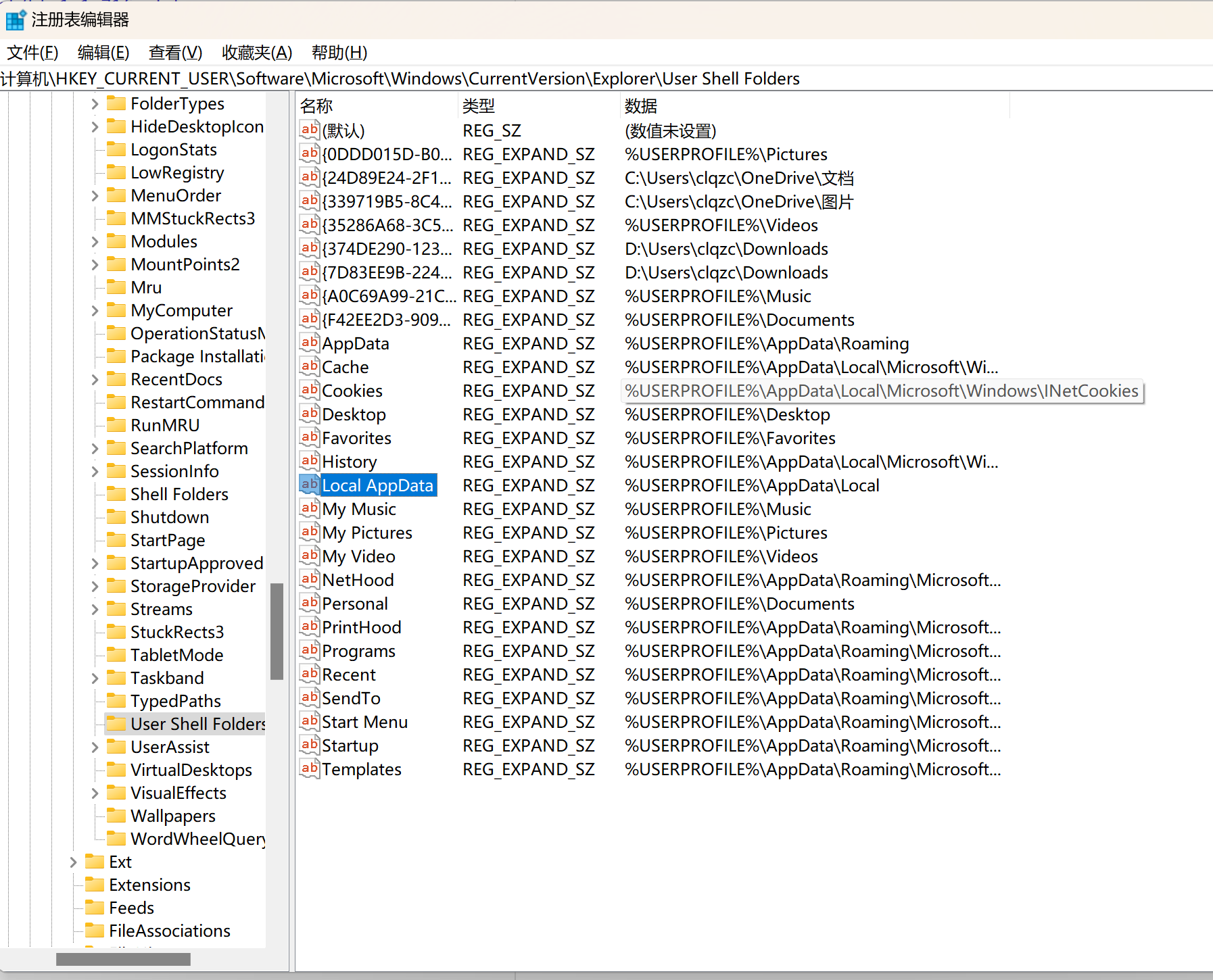Click the string icon beside Startup entry
The height and width of the screenshot is (980, 1213).
click(x=310, y=745)
